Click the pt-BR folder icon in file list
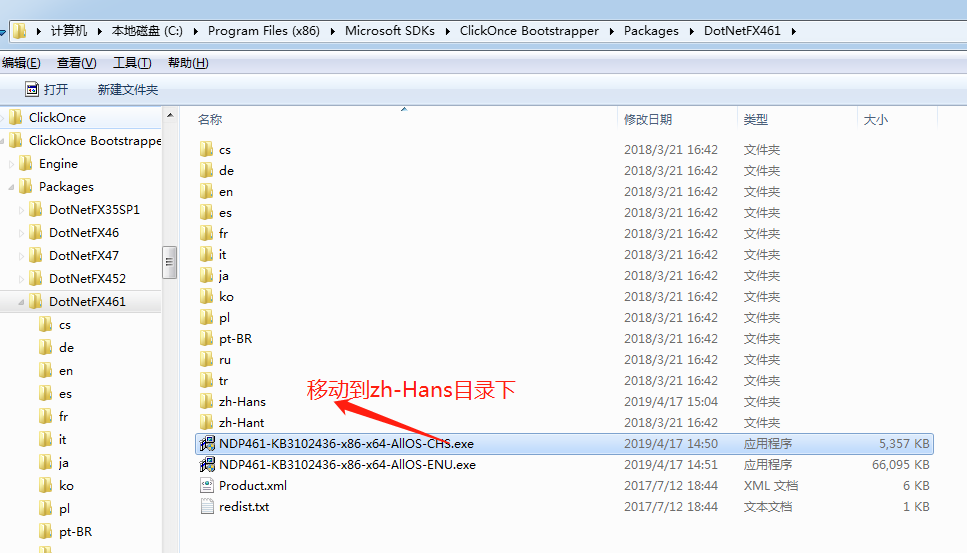This screenshot has width=967, height=553. pos(207,339)
